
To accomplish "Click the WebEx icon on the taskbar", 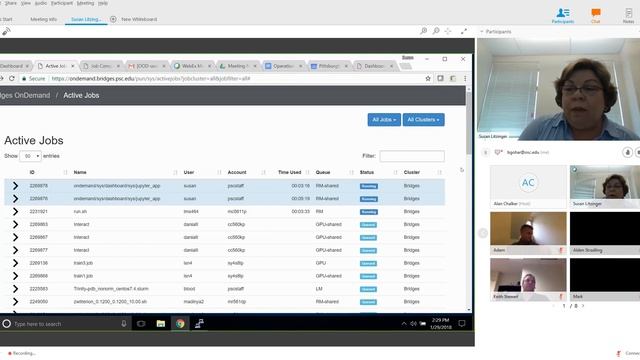I will 199,324.
